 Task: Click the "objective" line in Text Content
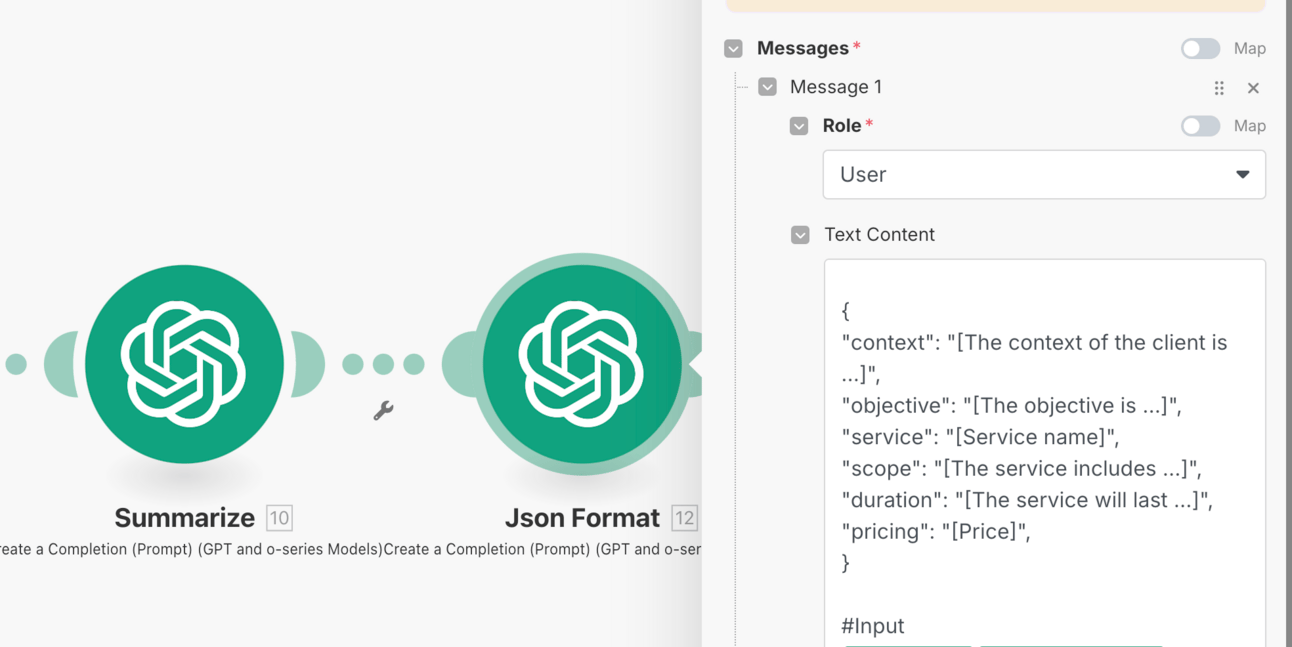point(1011,405)
